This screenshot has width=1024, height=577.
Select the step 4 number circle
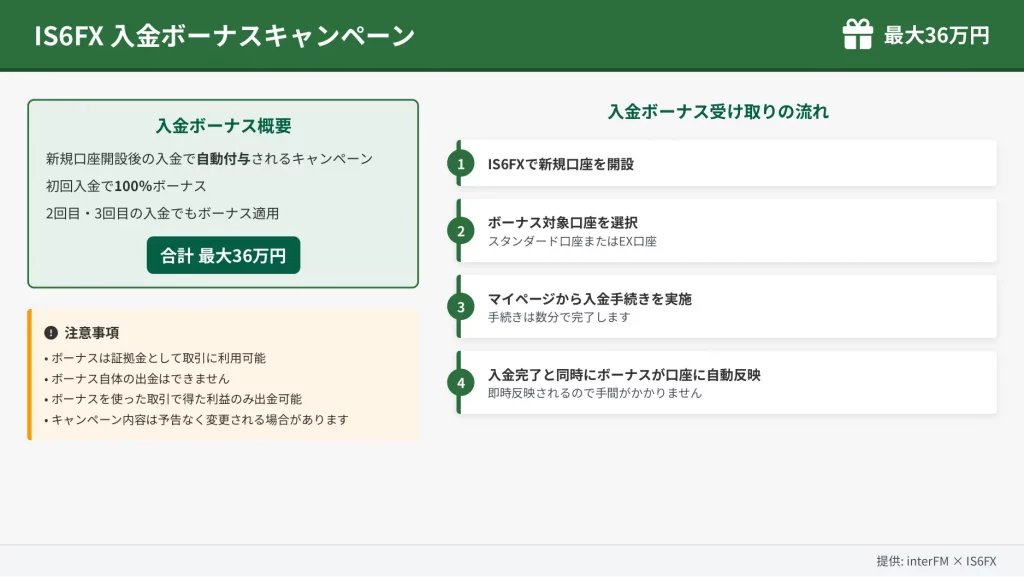pyautogui.click(x=461, y=383)
